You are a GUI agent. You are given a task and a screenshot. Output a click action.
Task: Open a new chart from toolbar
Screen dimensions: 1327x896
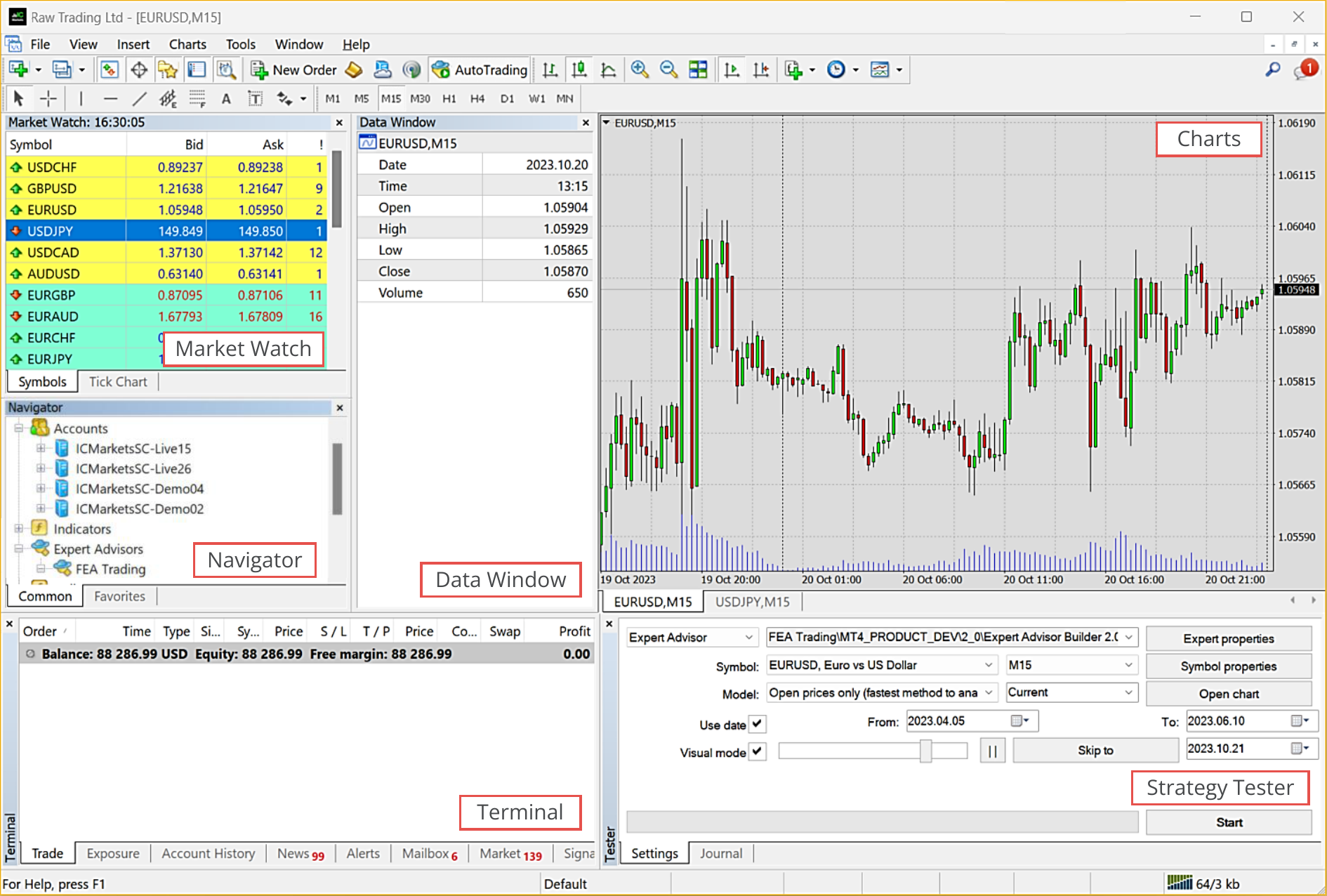pos(19,70)
